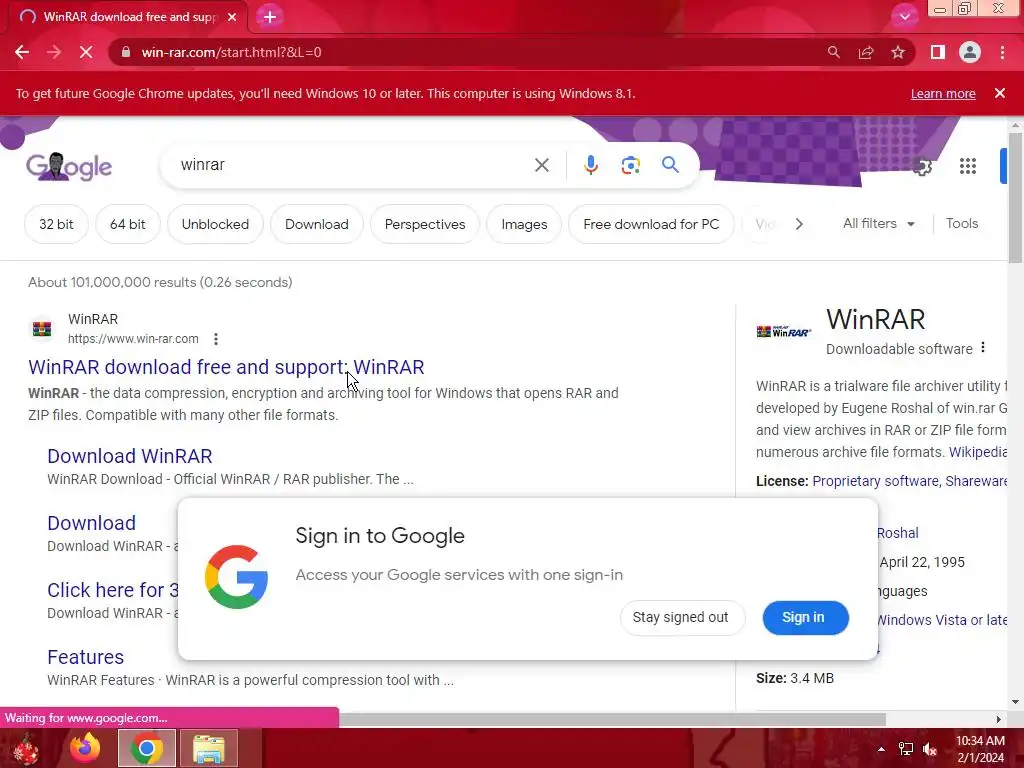Open WinRAR download free and support link
1024x768 pixels.
coord(226,367)
